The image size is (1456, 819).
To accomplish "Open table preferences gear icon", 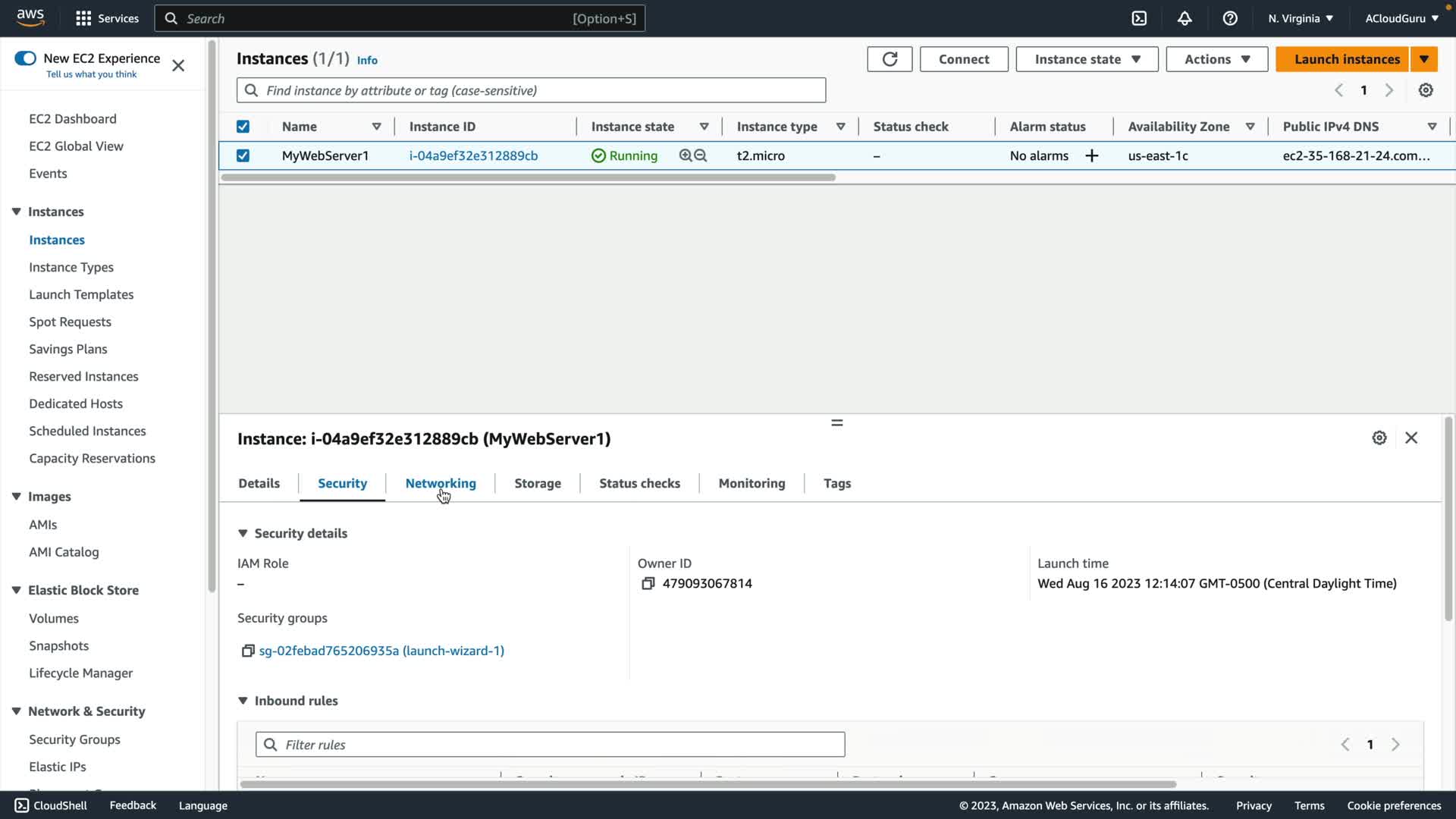I will (1426, 90).
